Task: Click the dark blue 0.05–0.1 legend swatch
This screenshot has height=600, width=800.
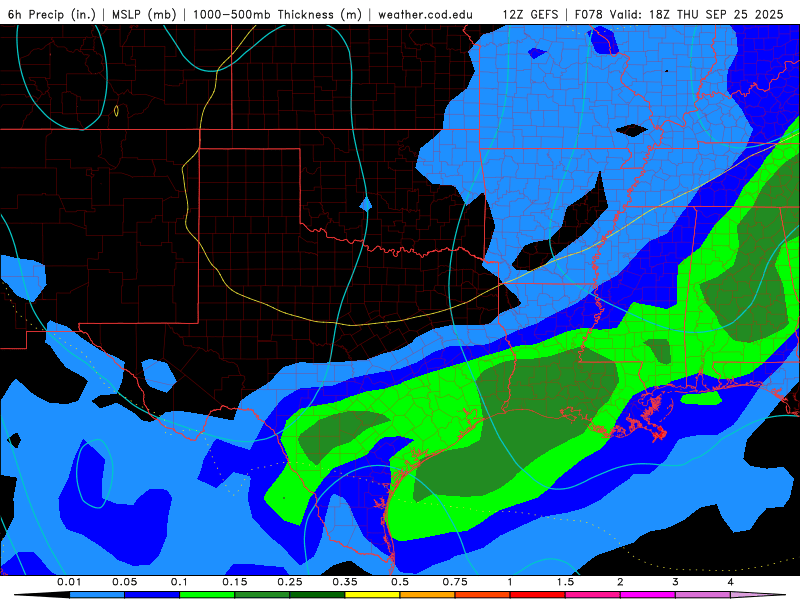Action: pos(152,595)
